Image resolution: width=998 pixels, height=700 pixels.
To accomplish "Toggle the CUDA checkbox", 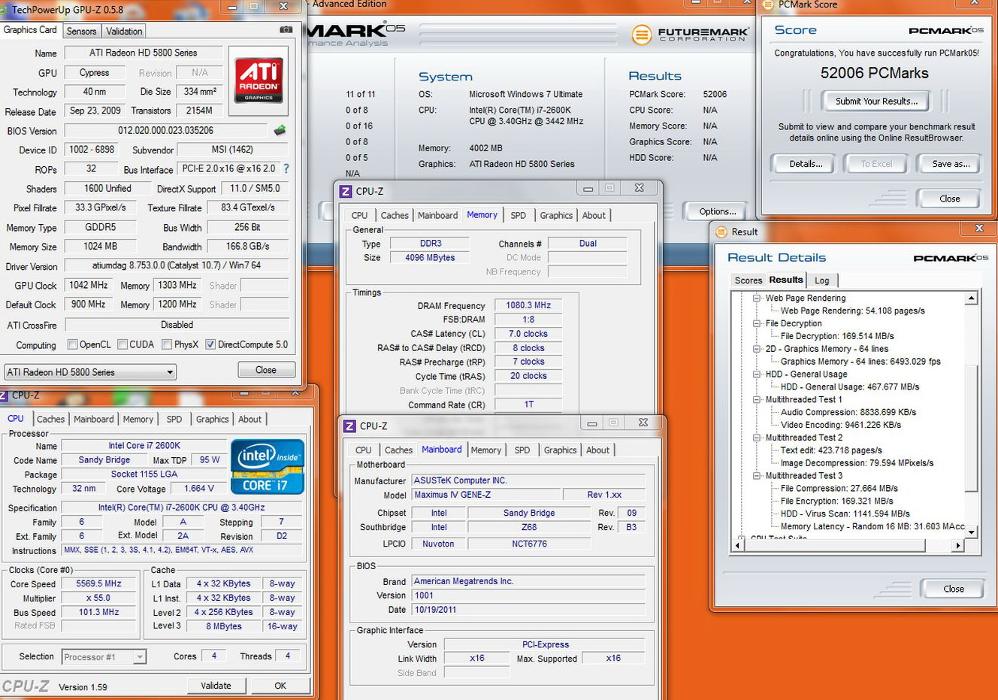I will 123,344.
